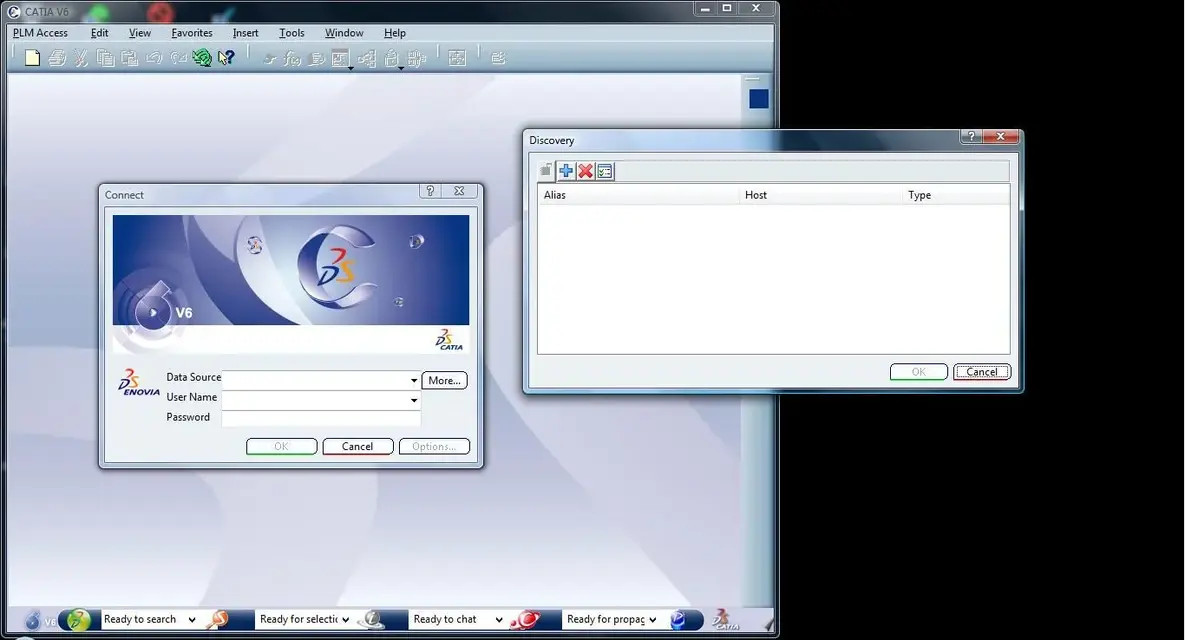Open the Ready for propagate dropdown
Image resolution: width=1185 pixels, height=640 pixels.
pos(652,620)
